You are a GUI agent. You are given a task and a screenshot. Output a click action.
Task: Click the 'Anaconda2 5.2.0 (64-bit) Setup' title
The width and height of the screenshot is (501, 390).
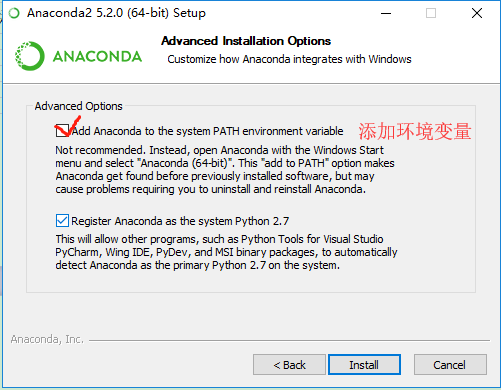pos(116,13)
